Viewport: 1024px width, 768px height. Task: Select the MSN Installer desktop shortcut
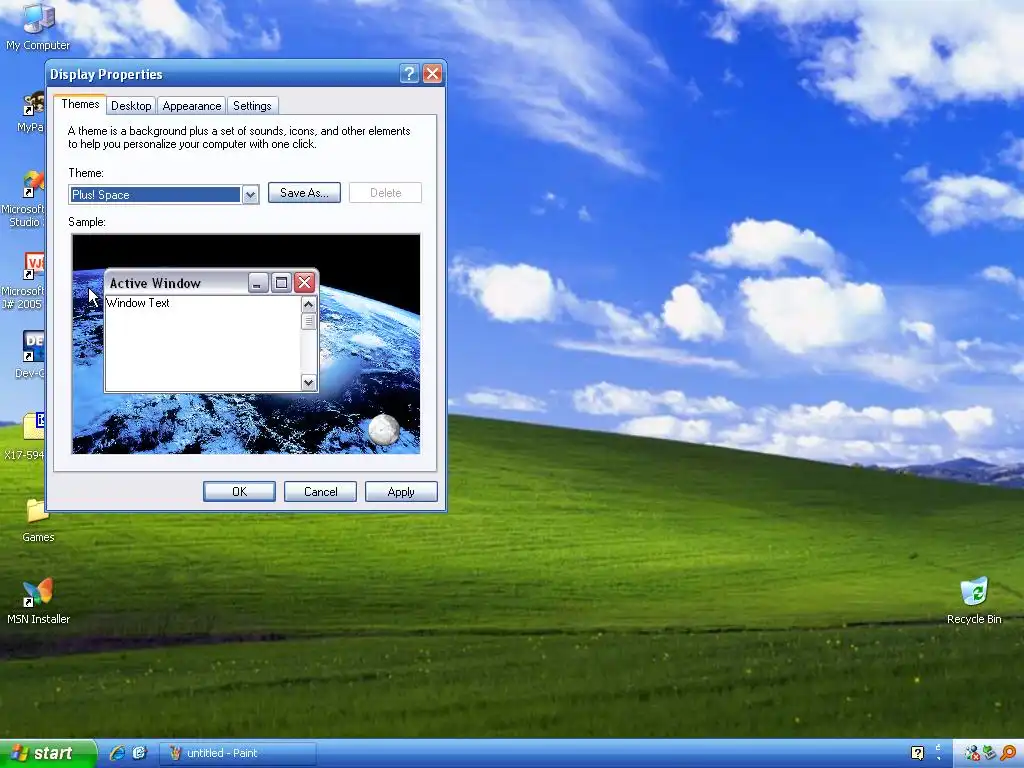(x=38, y=601)
